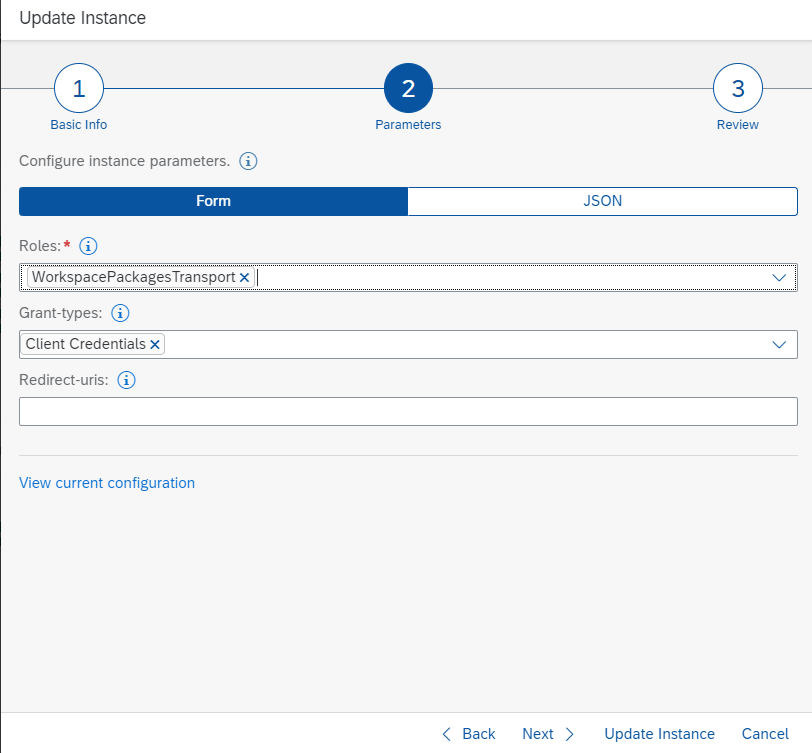Click info icon next to Configure instance parameters
The width and height of the screenshot is (812, 753).
click(249, 161)
